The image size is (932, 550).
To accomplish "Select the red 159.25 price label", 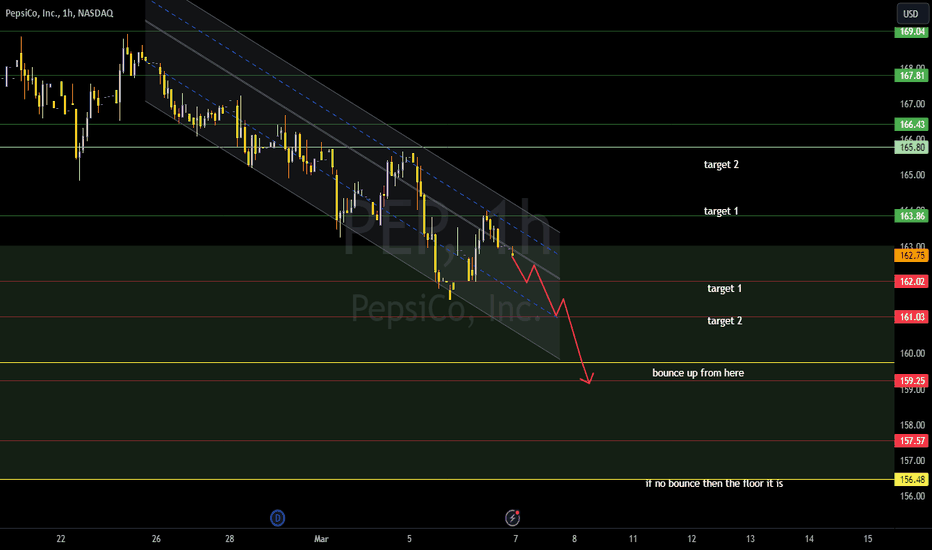I will point(911,381).
